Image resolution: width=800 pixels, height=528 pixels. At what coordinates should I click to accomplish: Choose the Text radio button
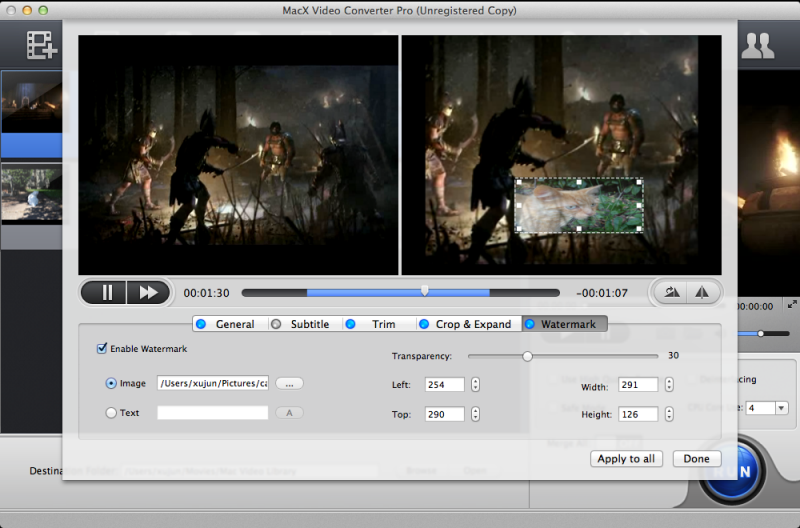click(111, 413)
